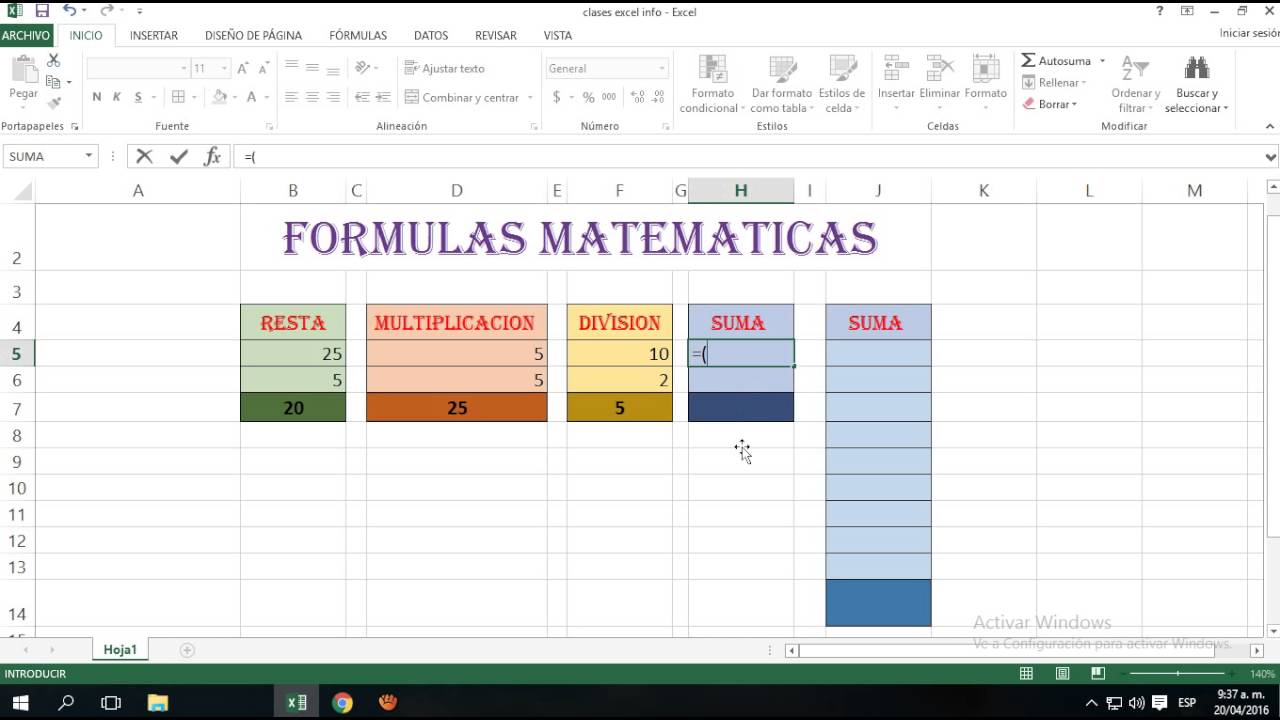This screenshot has width=1280, height=720.
Task: Cancel formula entry with X icon
Action: coord(145,156)
